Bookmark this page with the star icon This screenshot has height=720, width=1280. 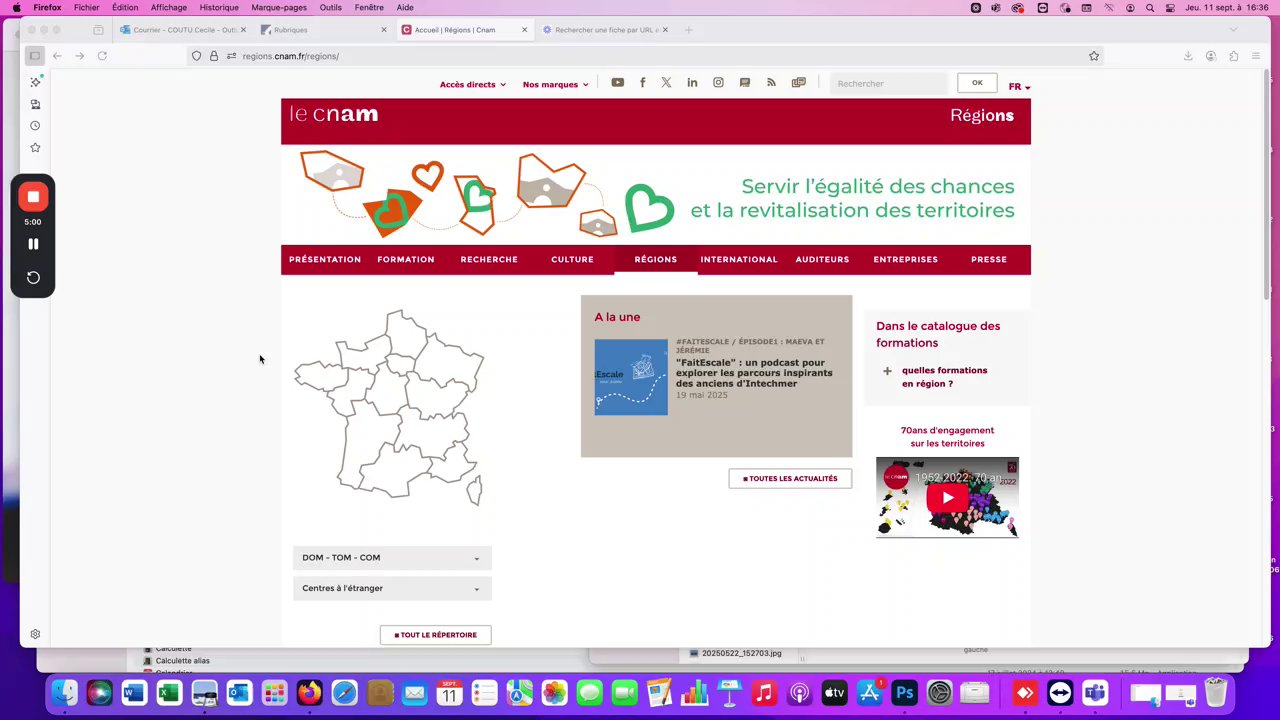click(x=1094, y=56)
